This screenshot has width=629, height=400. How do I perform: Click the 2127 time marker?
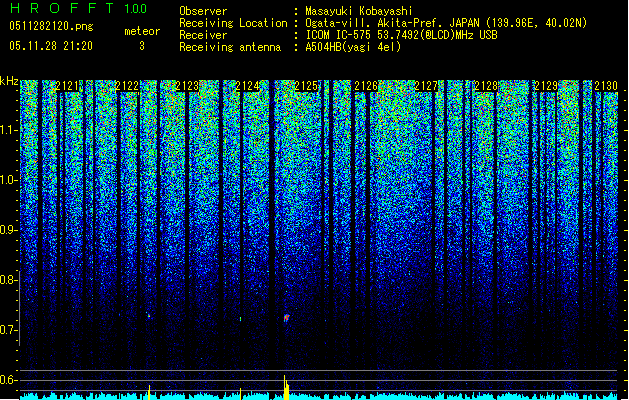click(426, 86)
